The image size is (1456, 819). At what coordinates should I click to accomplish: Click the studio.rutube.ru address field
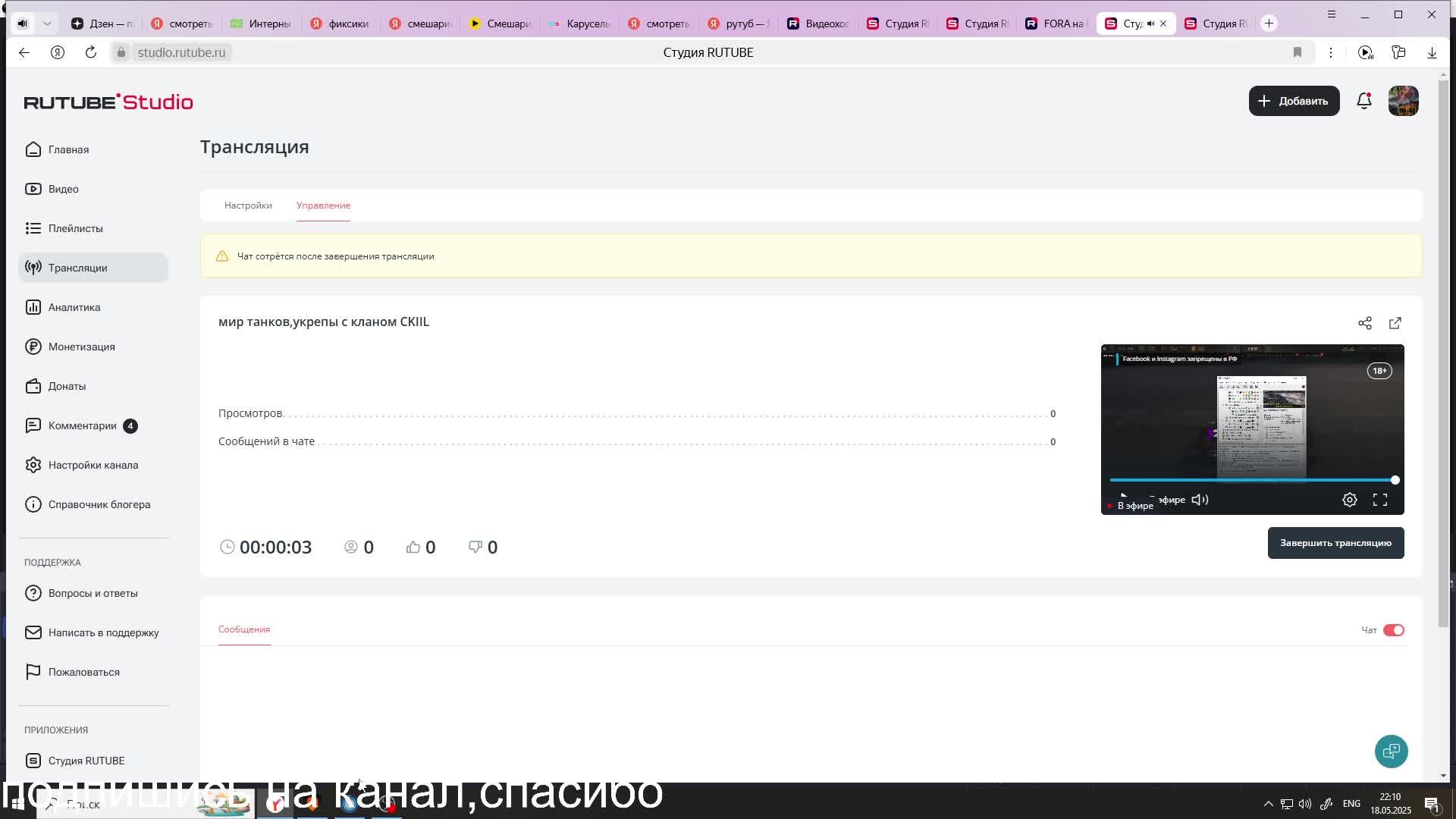click(x=181, y=52)
